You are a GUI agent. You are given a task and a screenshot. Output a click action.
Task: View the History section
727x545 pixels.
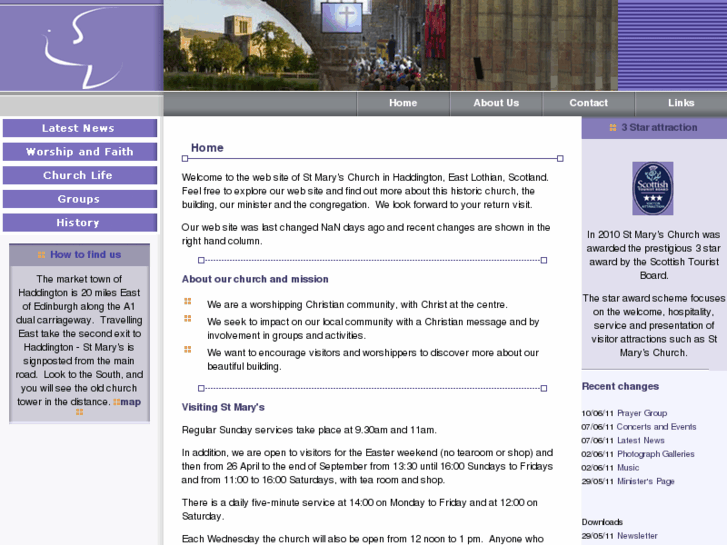[80, 223]
